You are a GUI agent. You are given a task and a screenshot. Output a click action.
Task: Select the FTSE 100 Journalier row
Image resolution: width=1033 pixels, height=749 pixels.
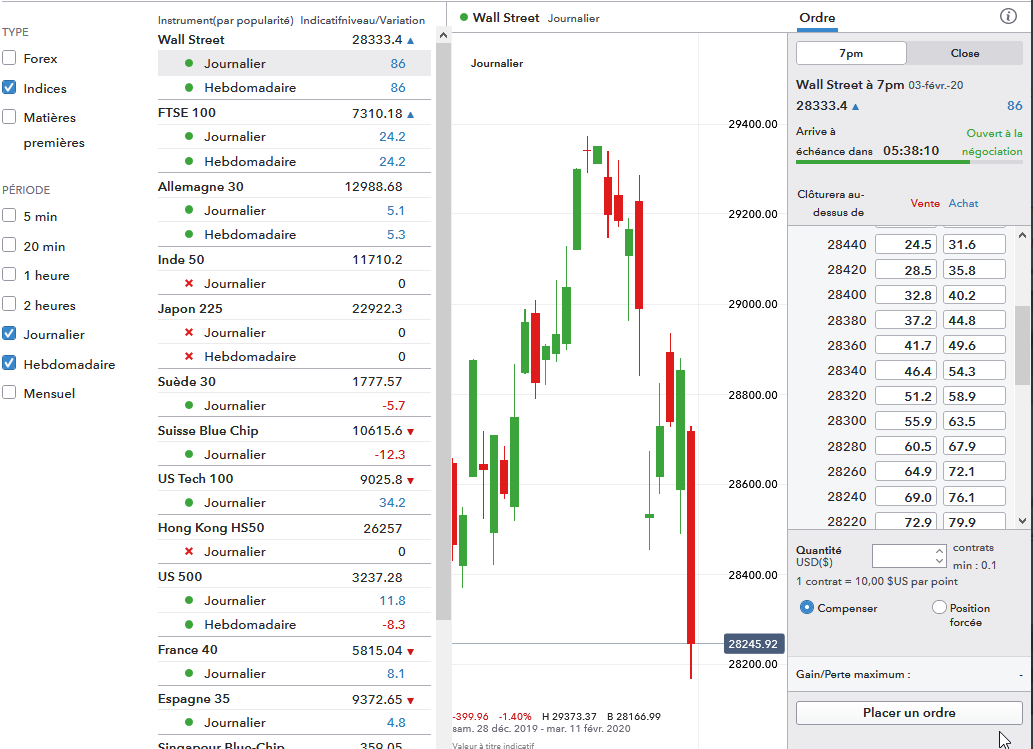[x=294, y=137]
